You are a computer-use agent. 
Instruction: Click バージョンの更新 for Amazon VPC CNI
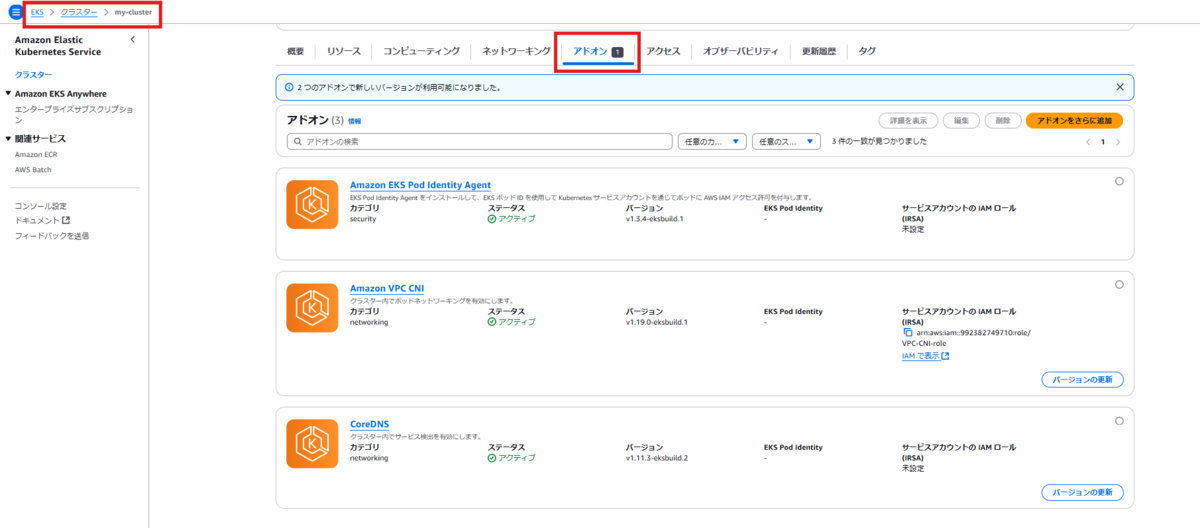1082,380
